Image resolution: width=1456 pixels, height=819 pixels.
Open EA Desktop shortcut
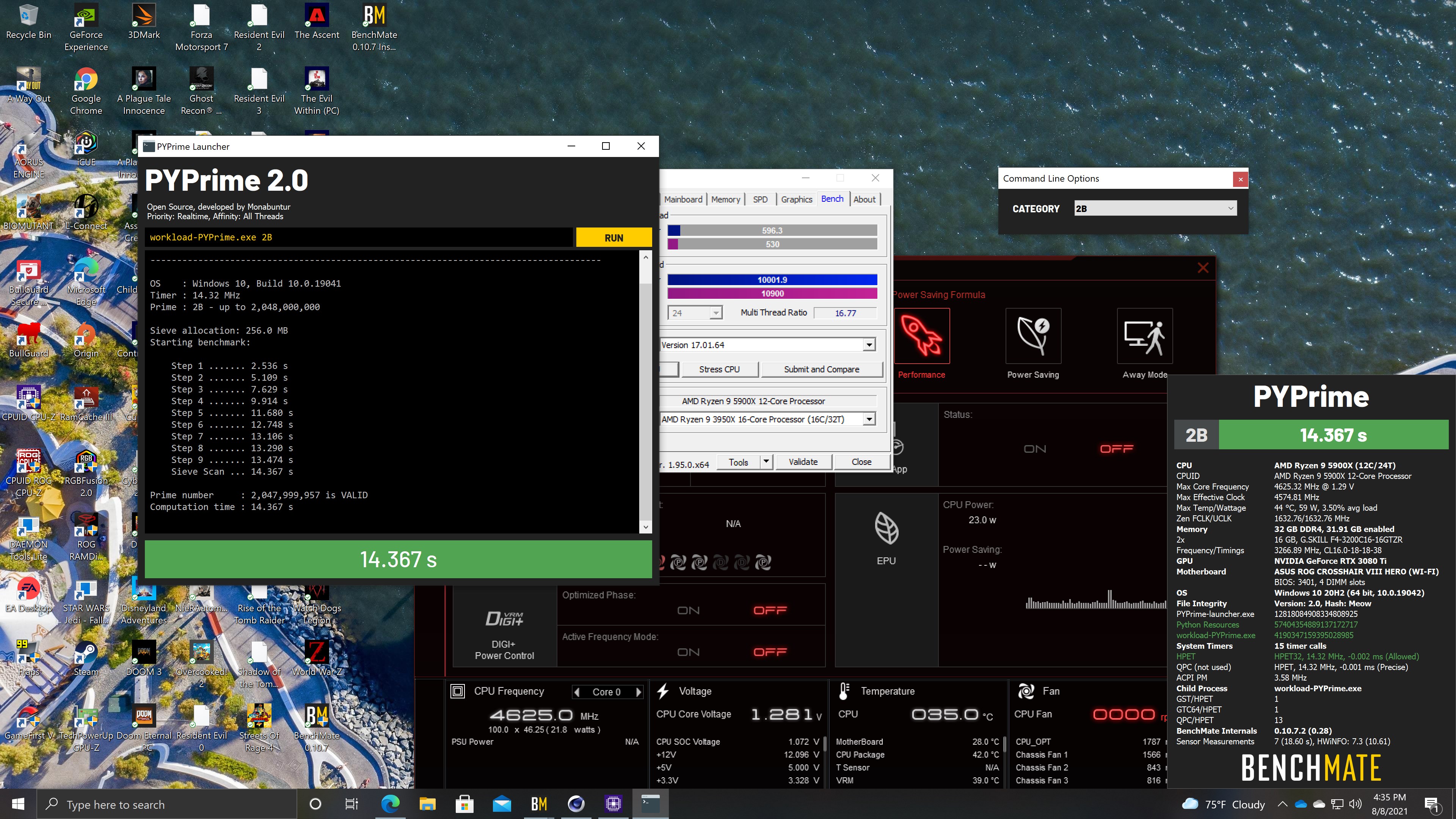[28, 595]
